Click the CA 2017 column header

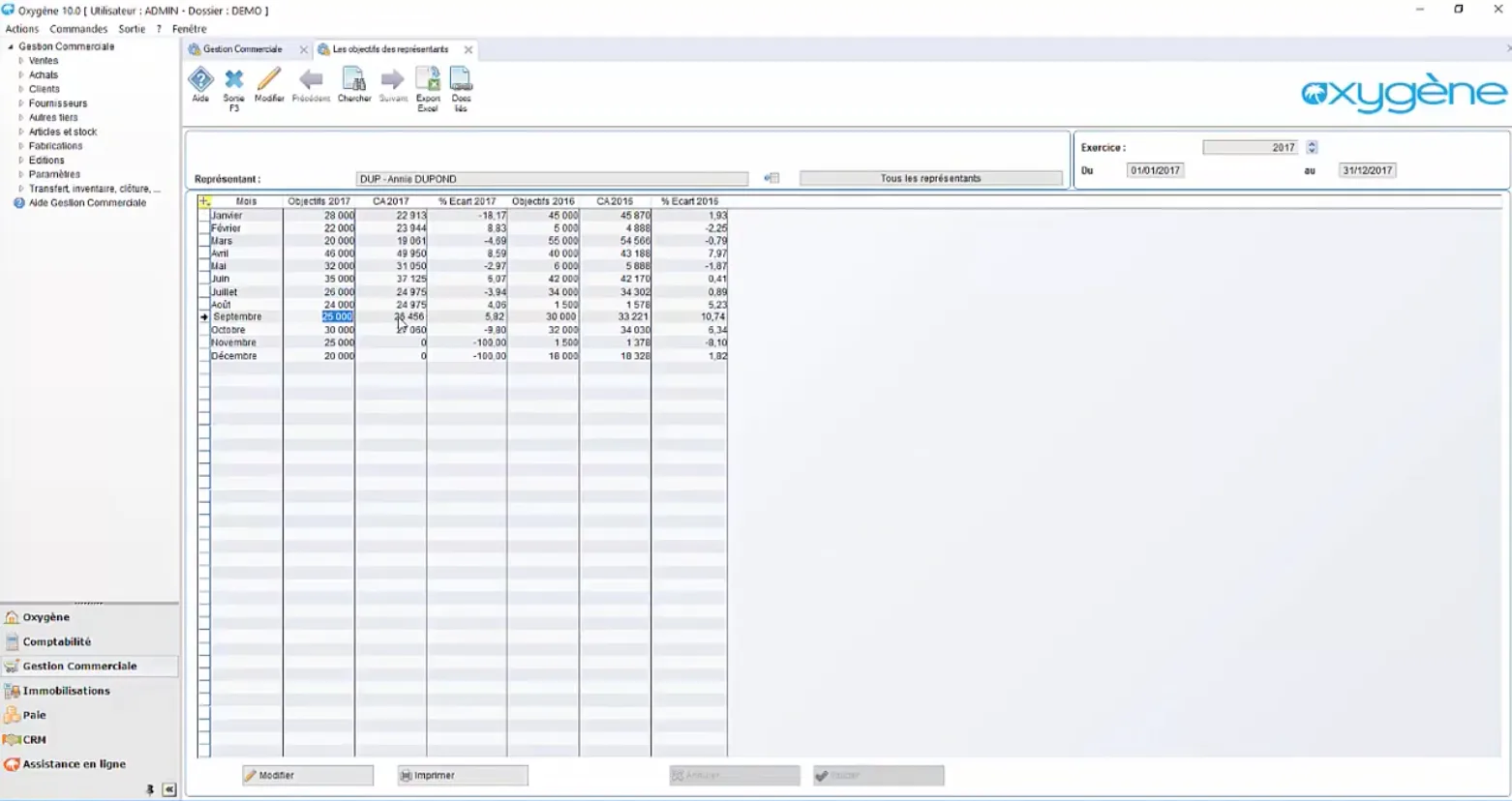(391, 201)
